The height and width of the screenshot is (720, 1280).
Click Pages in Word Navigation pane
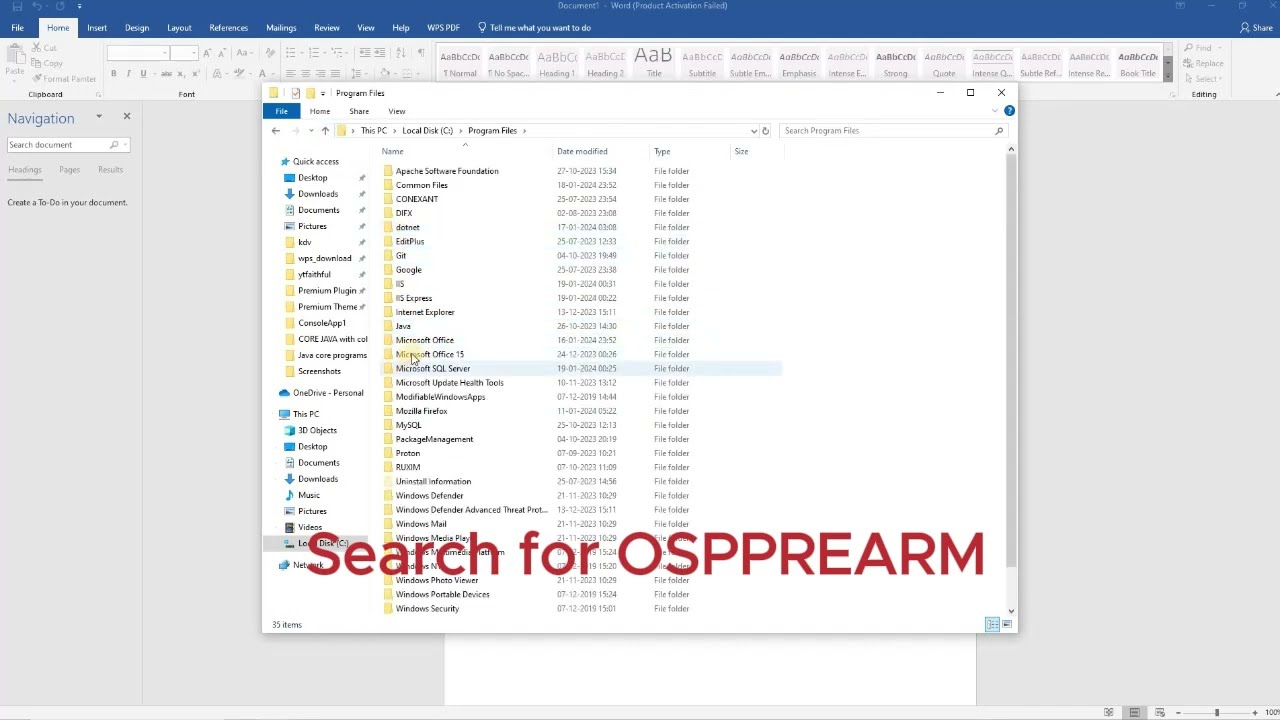(69, 170)
